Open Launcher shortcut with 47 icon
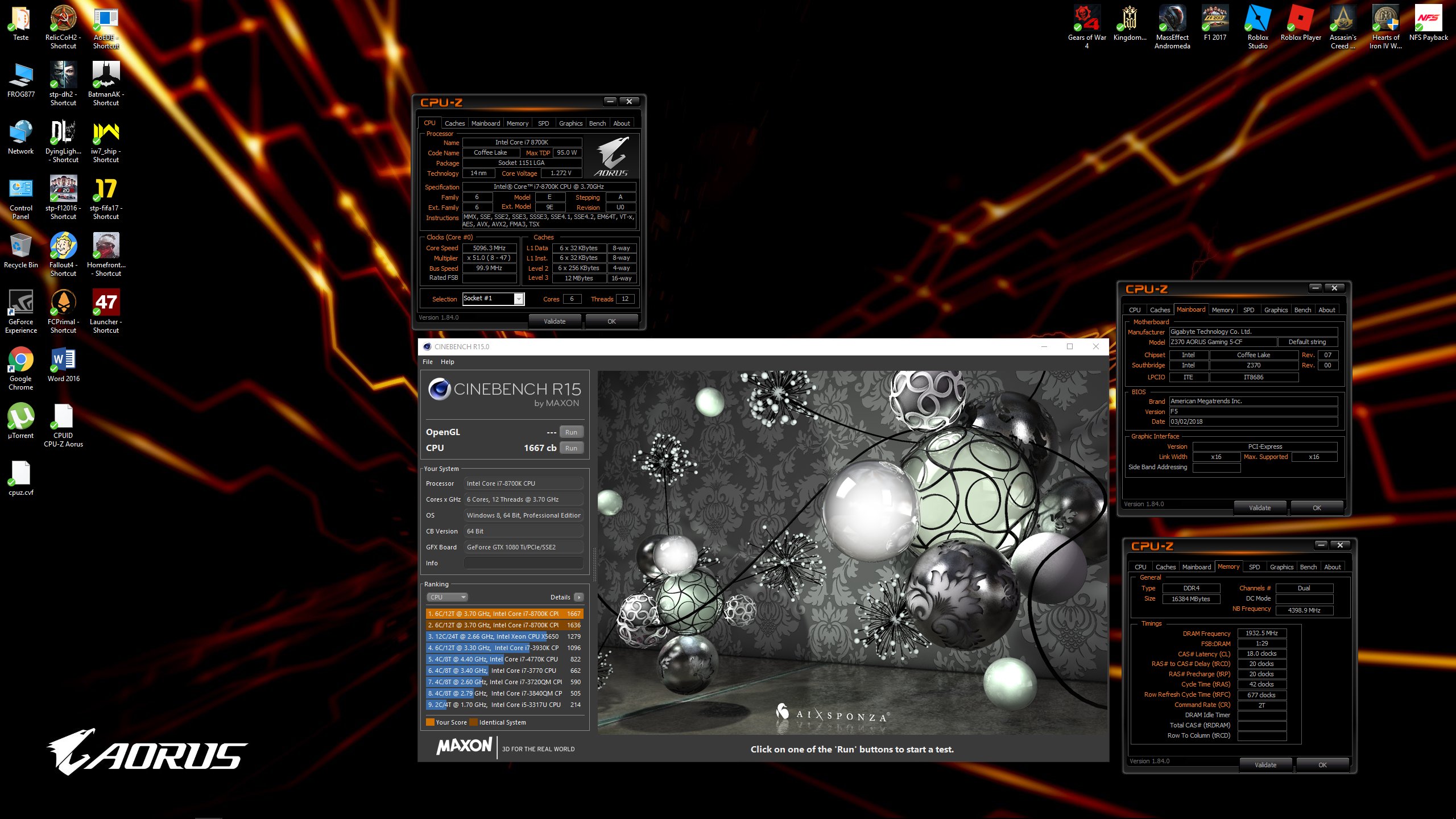The image size is (1456, 819). point(106,311)
